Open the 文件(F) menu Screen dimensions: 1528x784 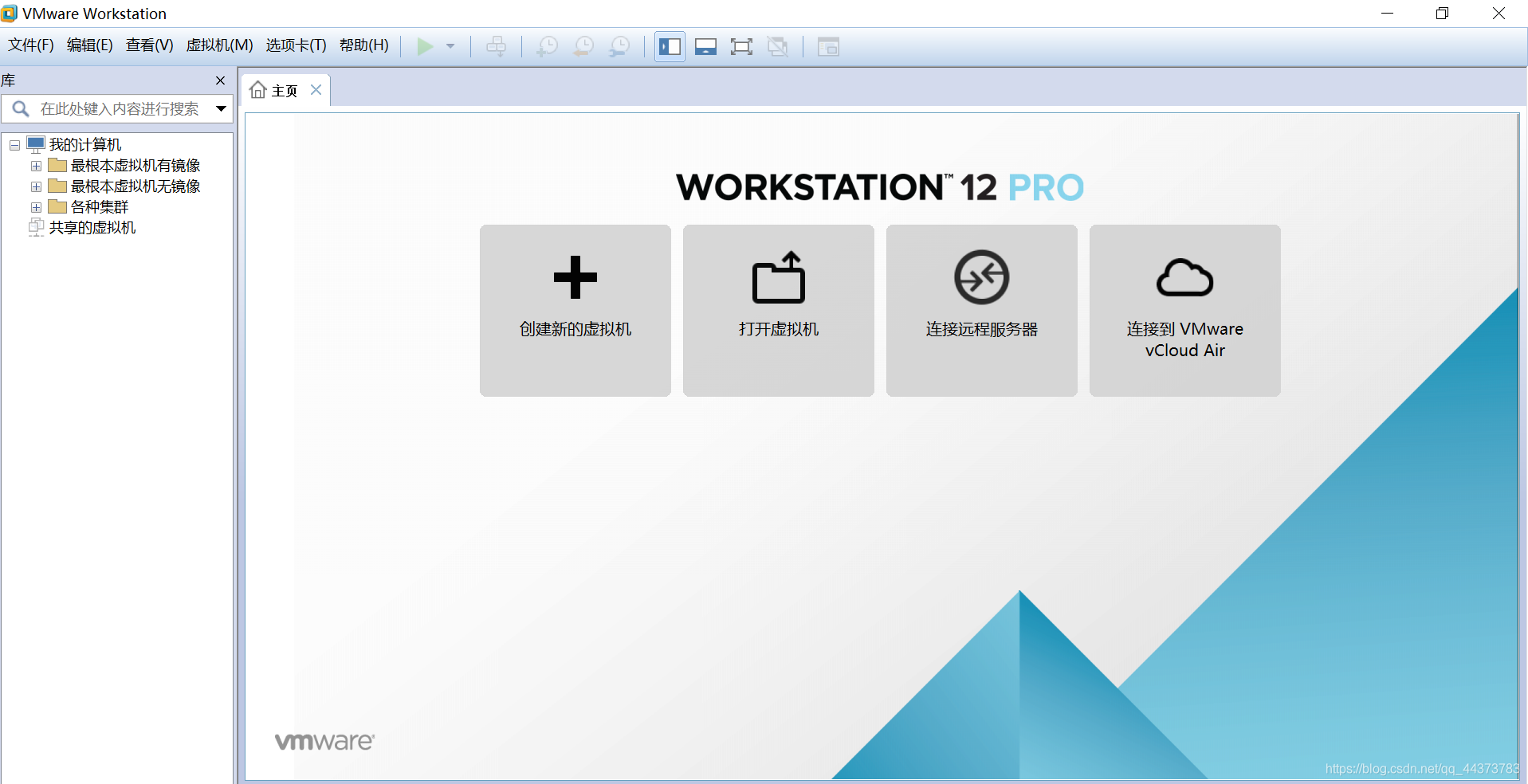[x=31, y=45]
